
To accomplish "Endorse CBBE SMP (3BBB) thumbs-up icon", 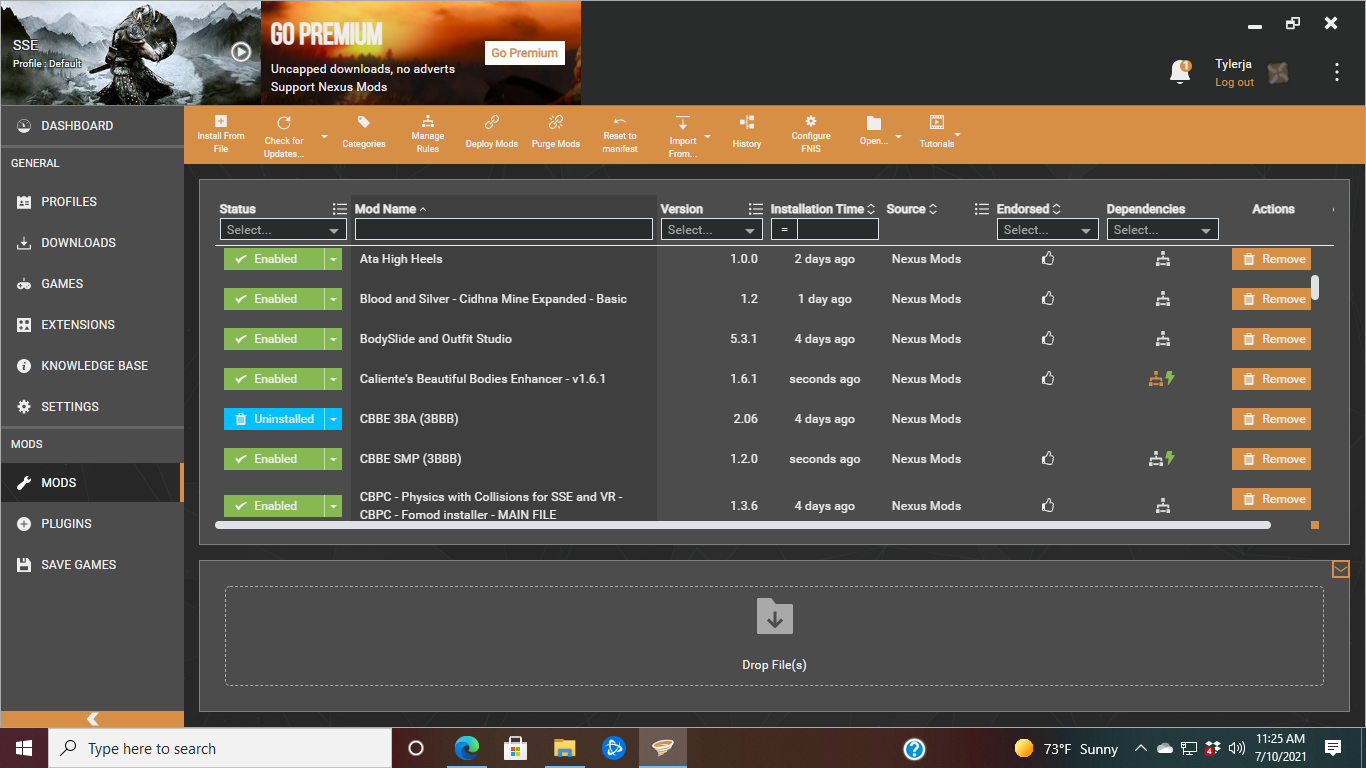I will click(x=1048, y=459).
